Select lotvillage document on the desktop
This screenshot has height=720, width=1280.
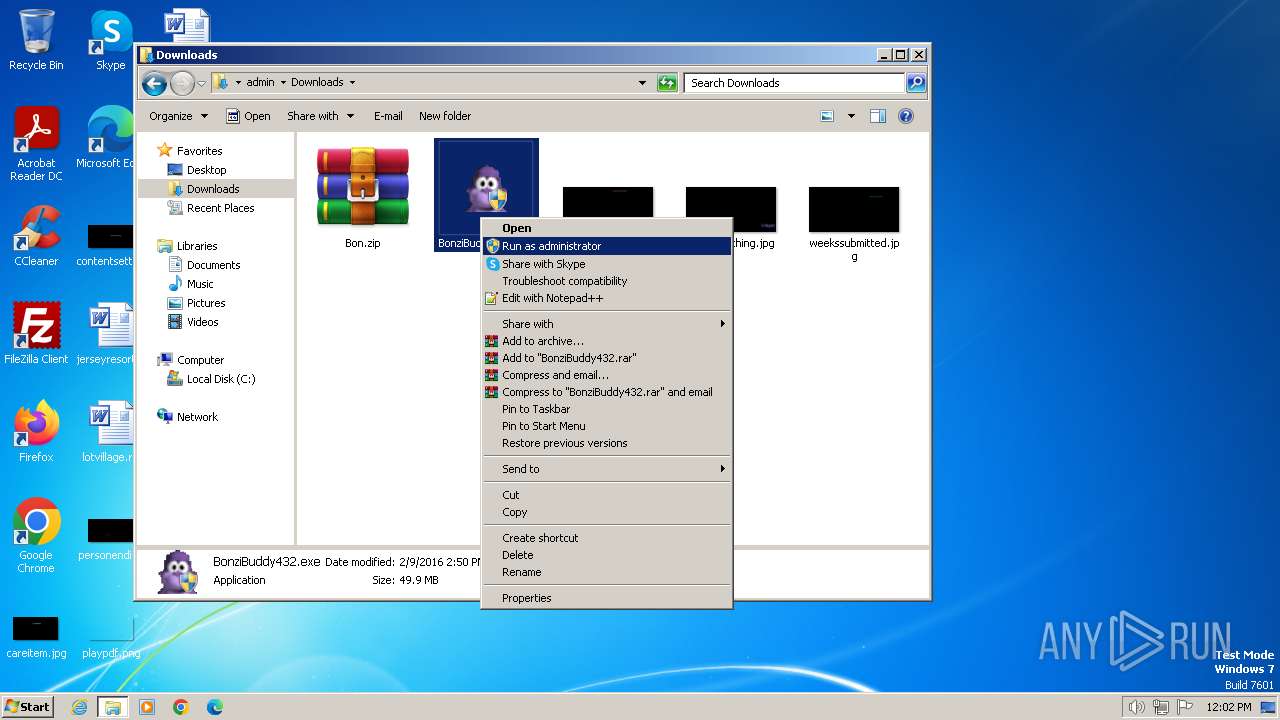point(108,432)
